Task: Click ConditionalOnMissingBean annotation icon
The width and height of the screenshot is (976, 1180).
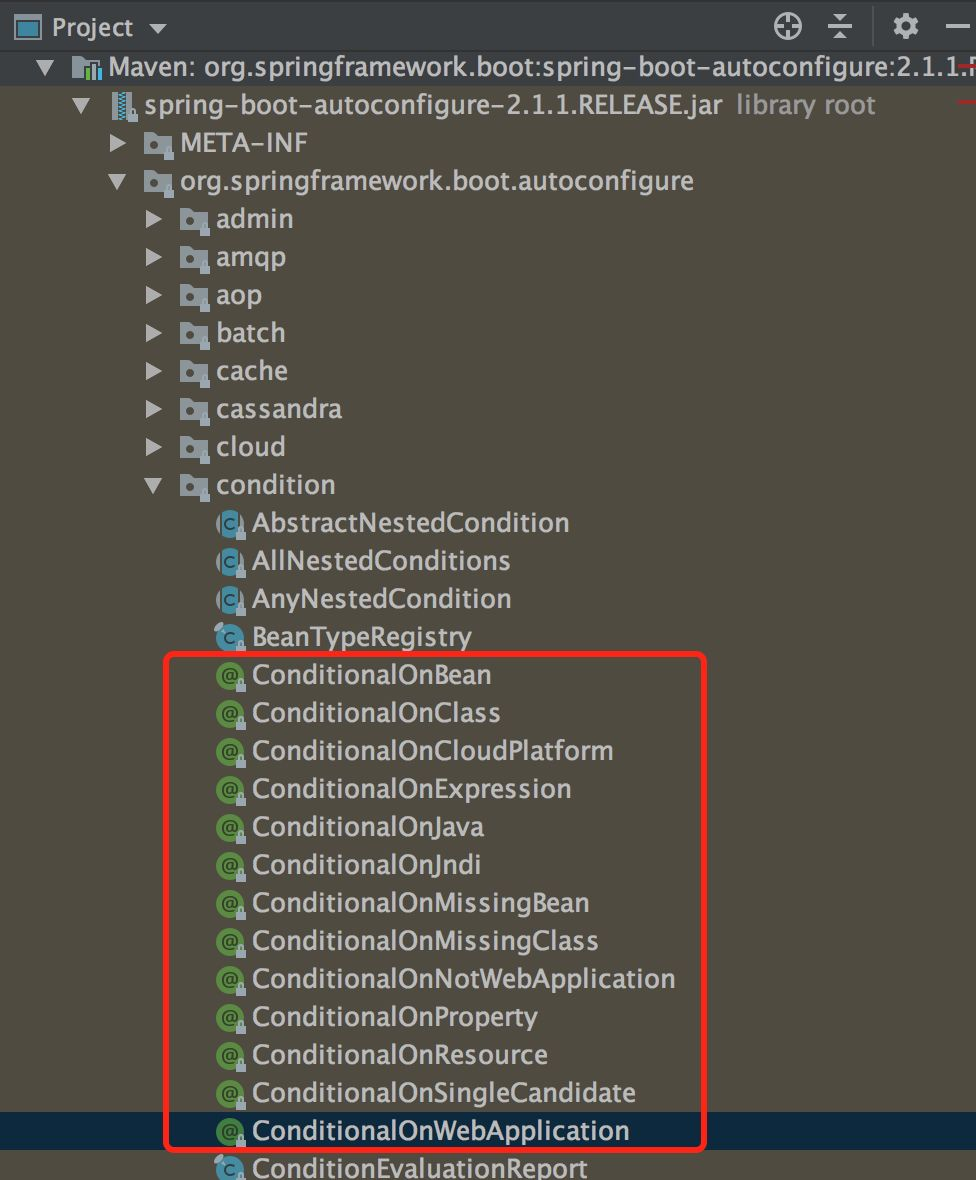Action: coord(230,903)
